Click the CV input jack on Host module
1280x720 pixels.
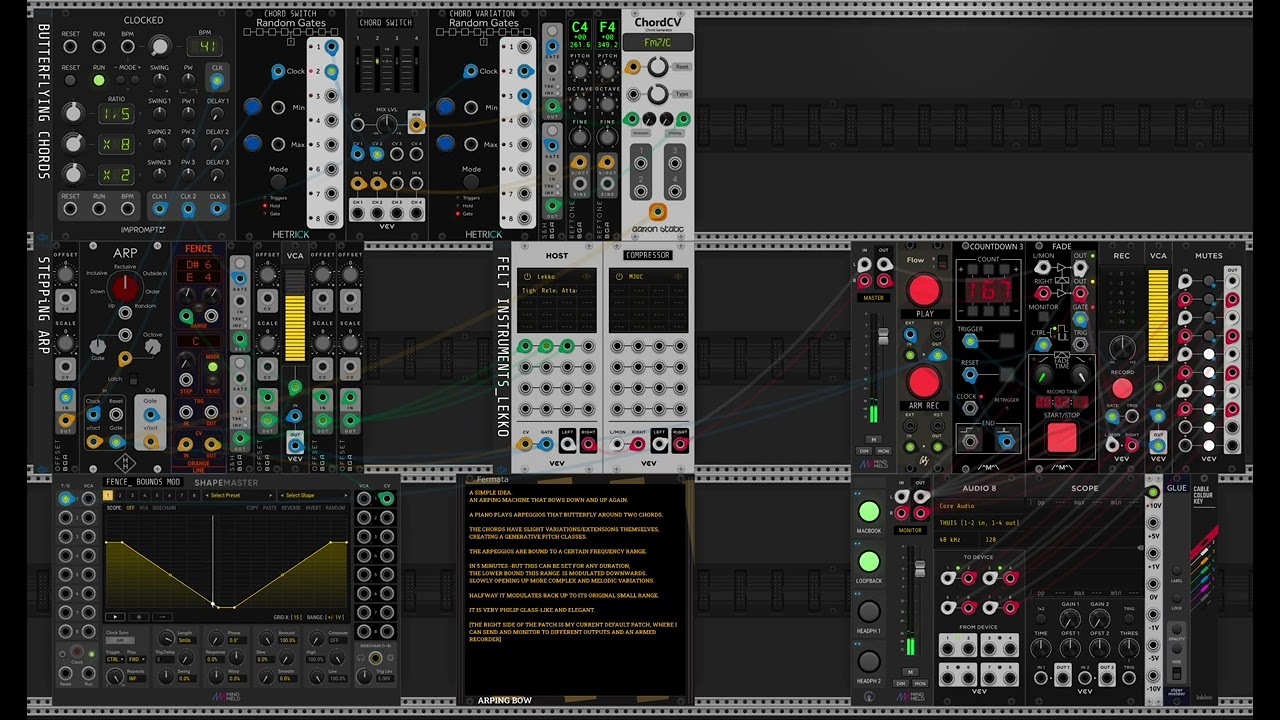(526, 444)
